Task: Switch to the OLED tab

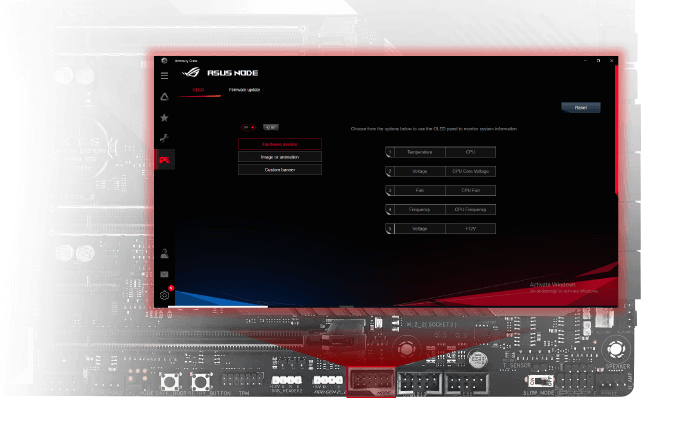Action: pos(198,90)
